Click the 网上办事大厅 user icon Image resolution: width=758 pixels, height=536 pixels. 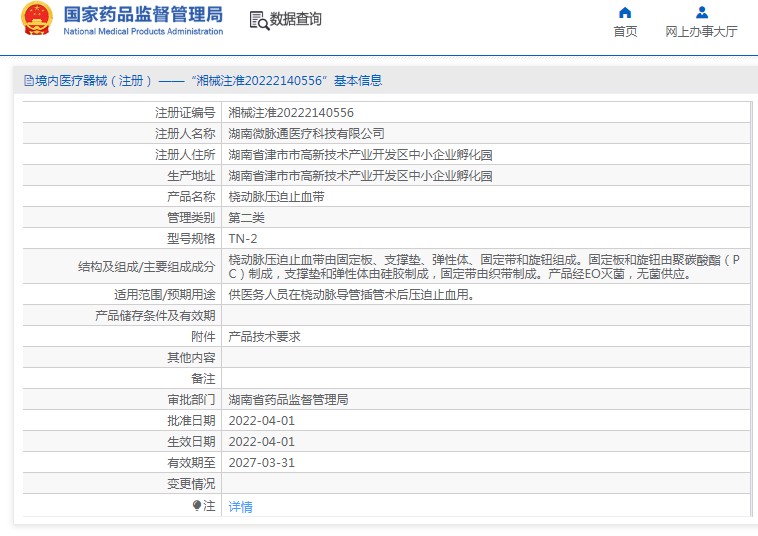(702, 13)
